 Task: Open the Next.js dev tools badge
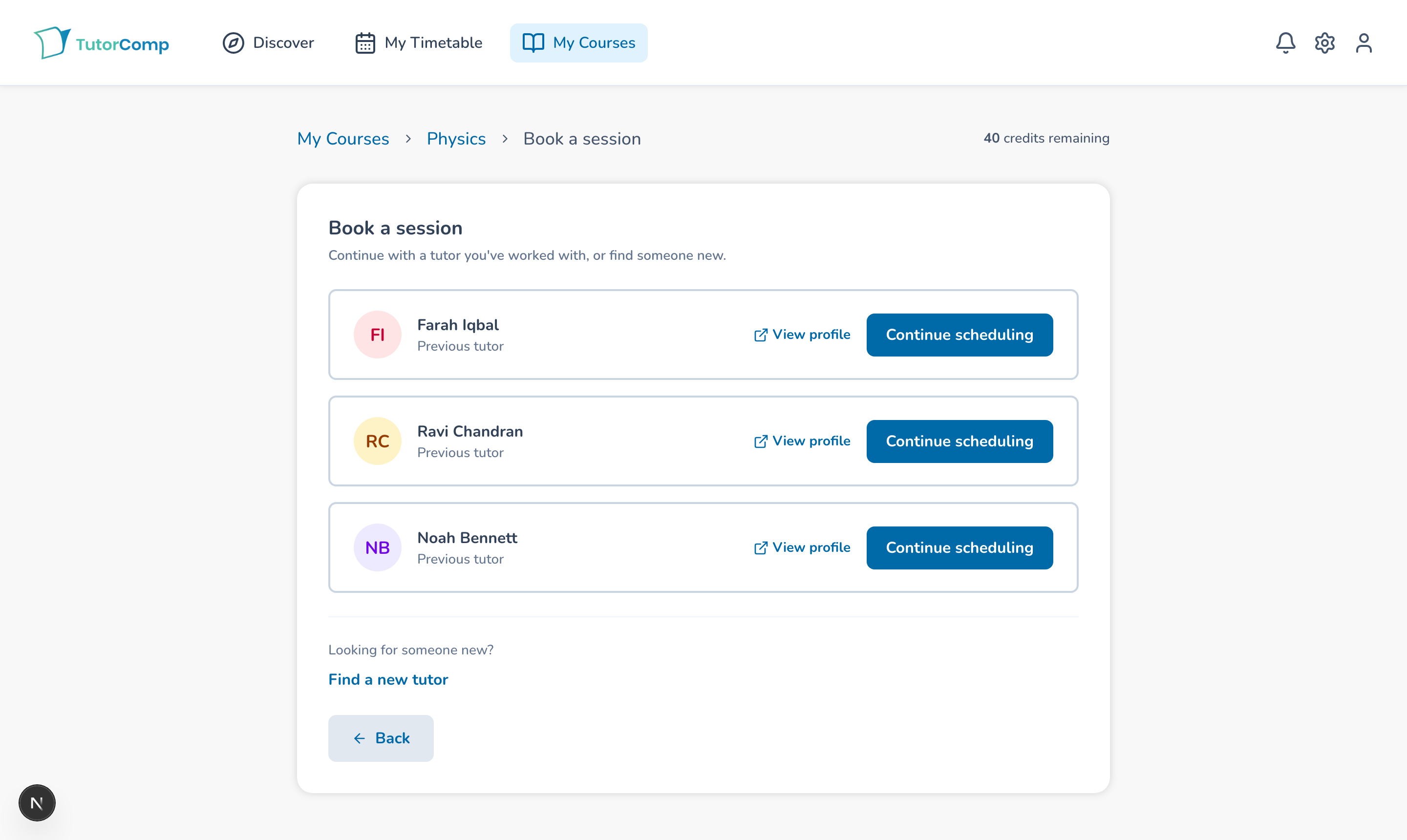coord(37,803)
